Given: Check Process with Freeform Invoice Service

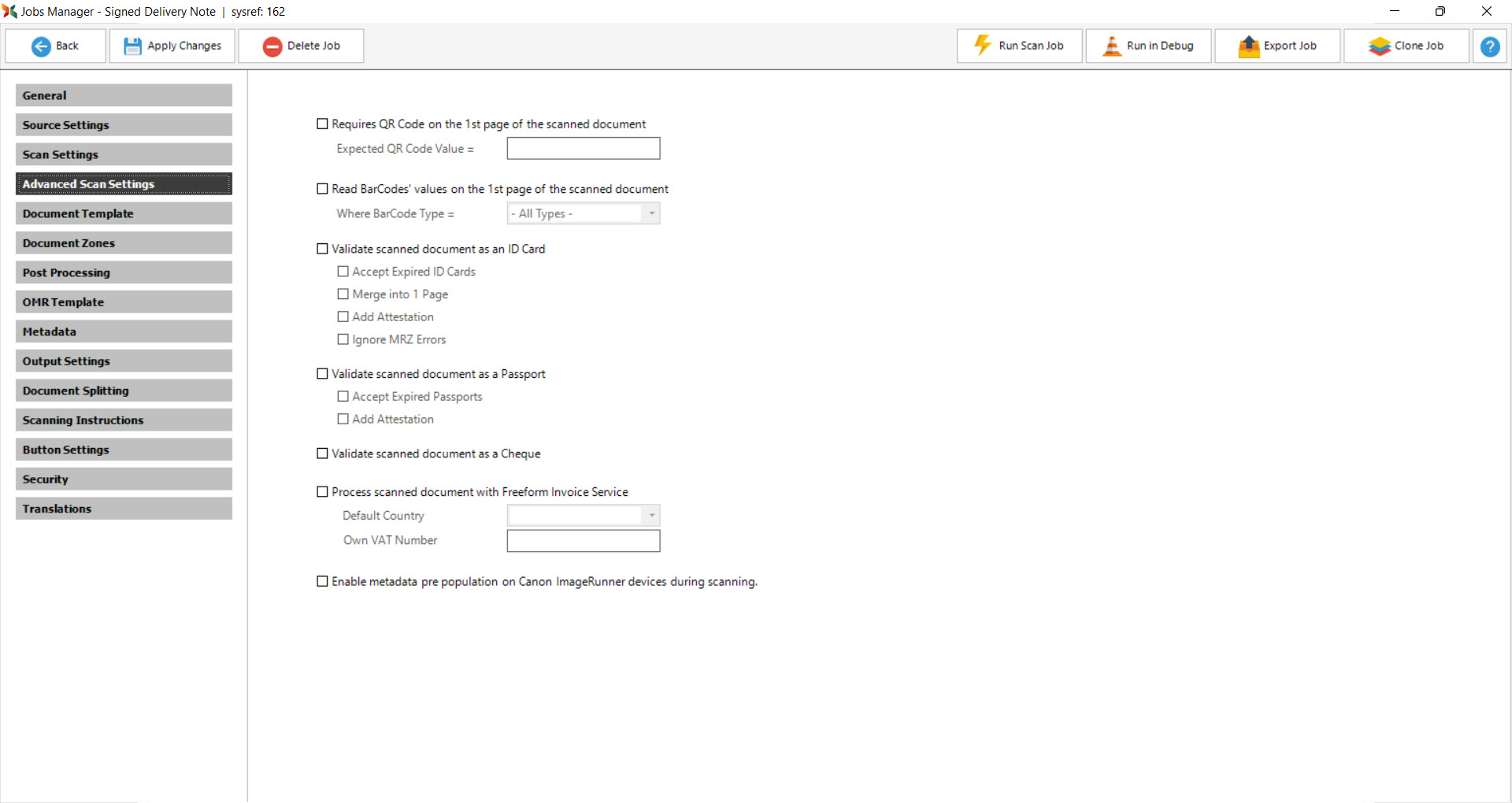Looking at the screenshot, I should tap(322, 492).
